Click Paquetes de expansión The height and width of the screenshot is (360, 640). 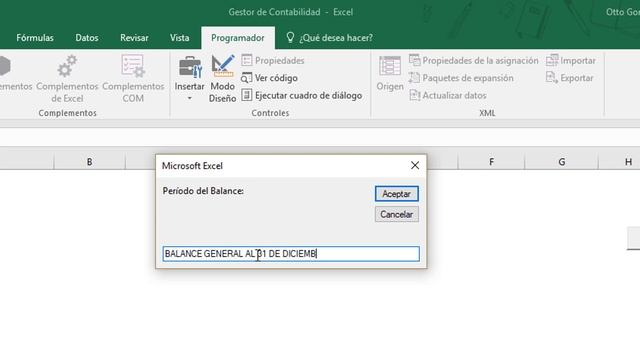click(x=461, y=78)
